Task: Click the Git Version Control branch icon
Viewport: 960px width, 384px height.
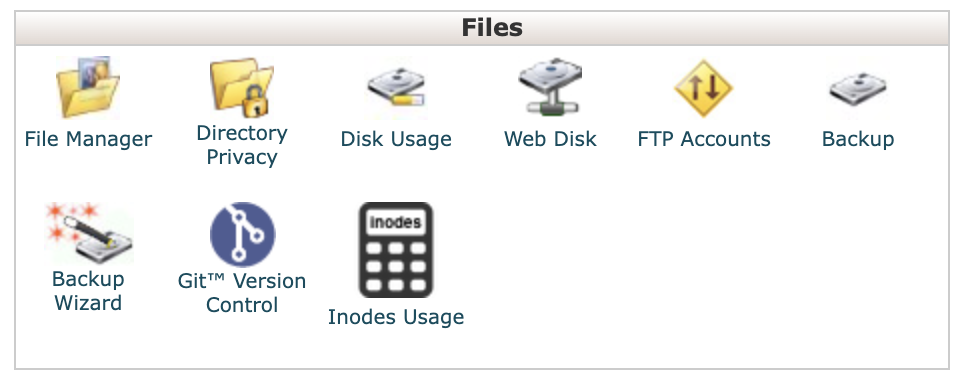Action: [x=242, y=234]
